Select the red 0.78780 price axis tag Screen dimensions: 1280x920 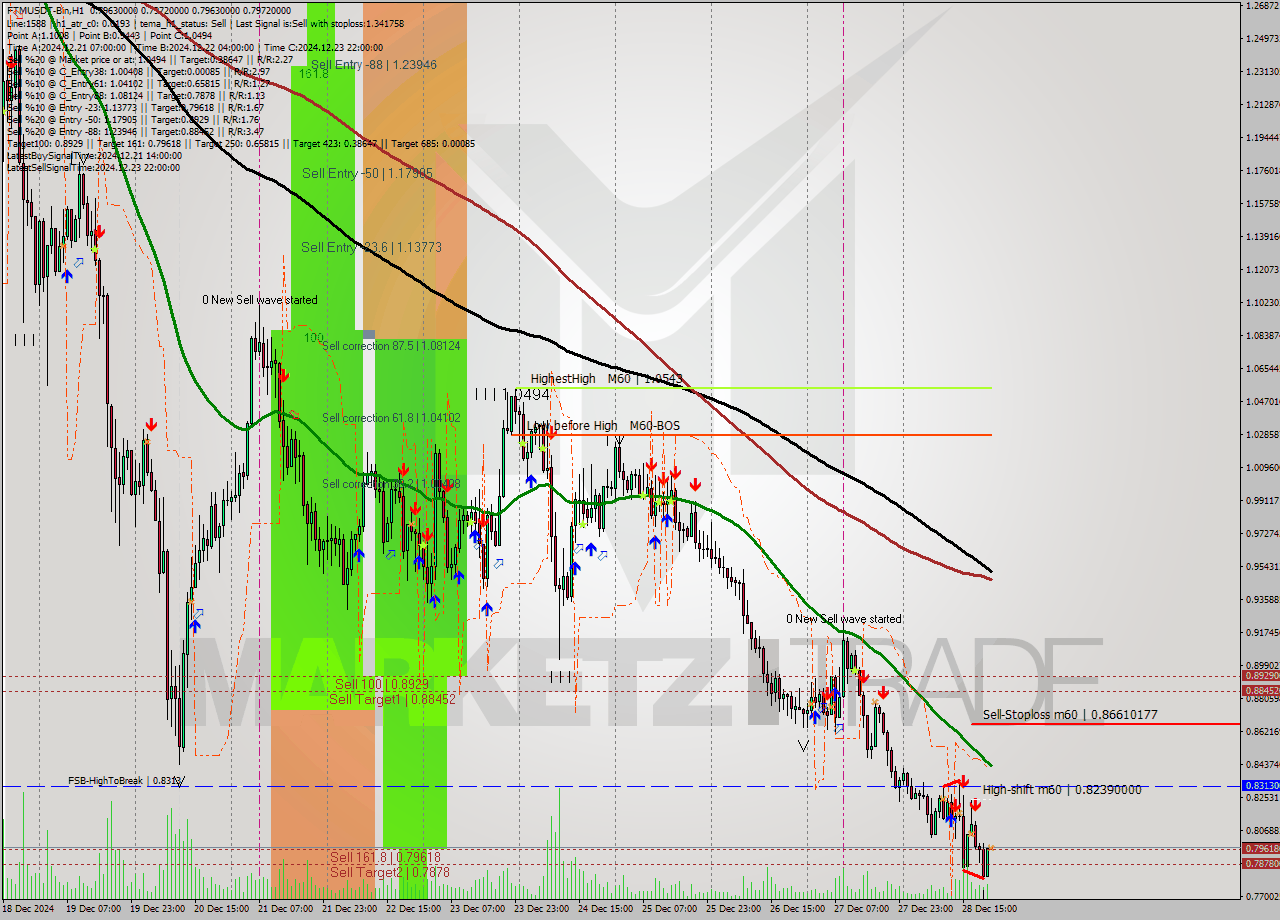1260,863
